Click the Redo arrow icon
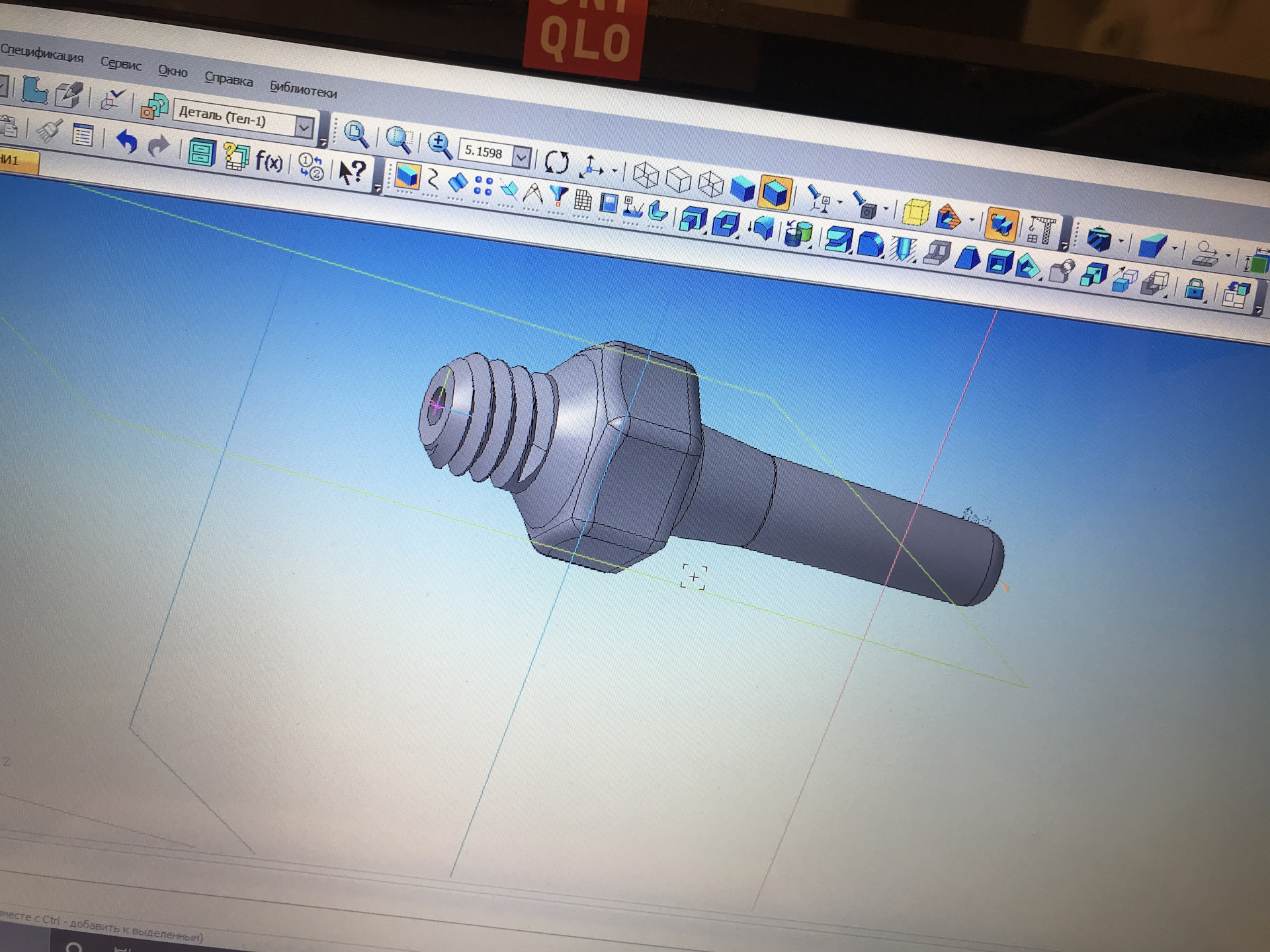 159,146
